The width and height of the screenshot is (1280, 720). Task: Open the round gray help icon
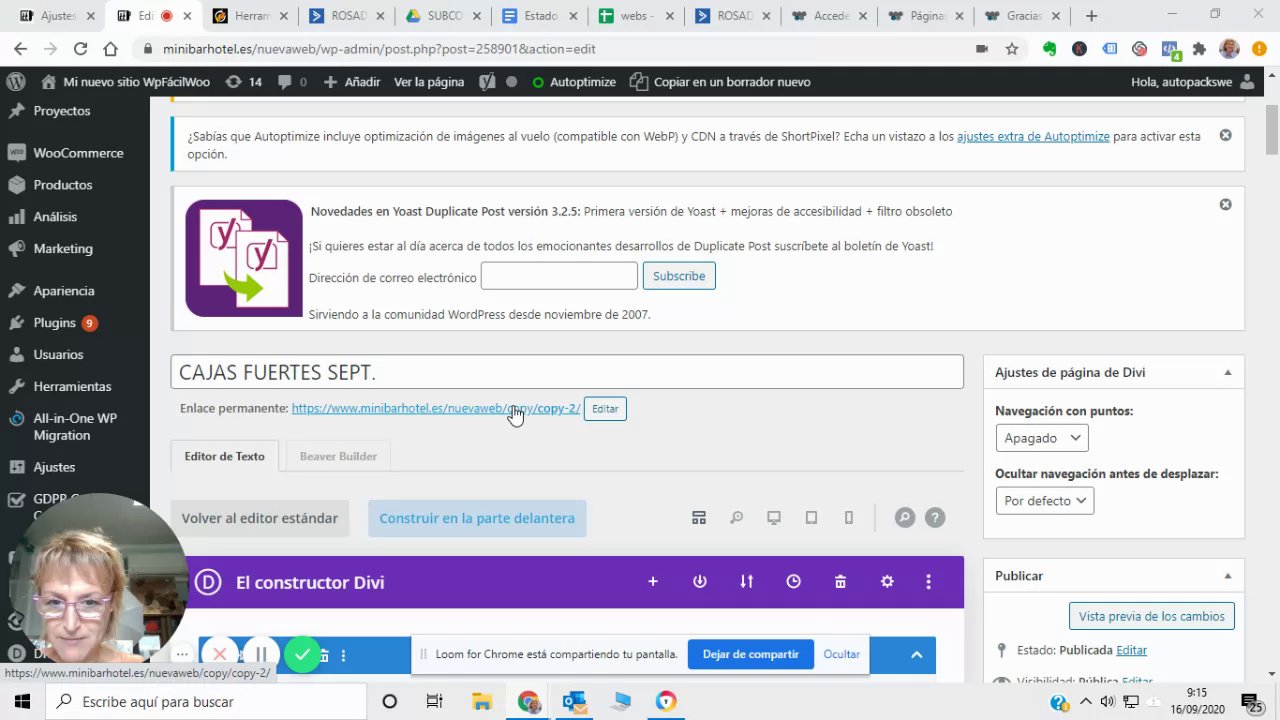pyautogui.click(x=935, y=517)
